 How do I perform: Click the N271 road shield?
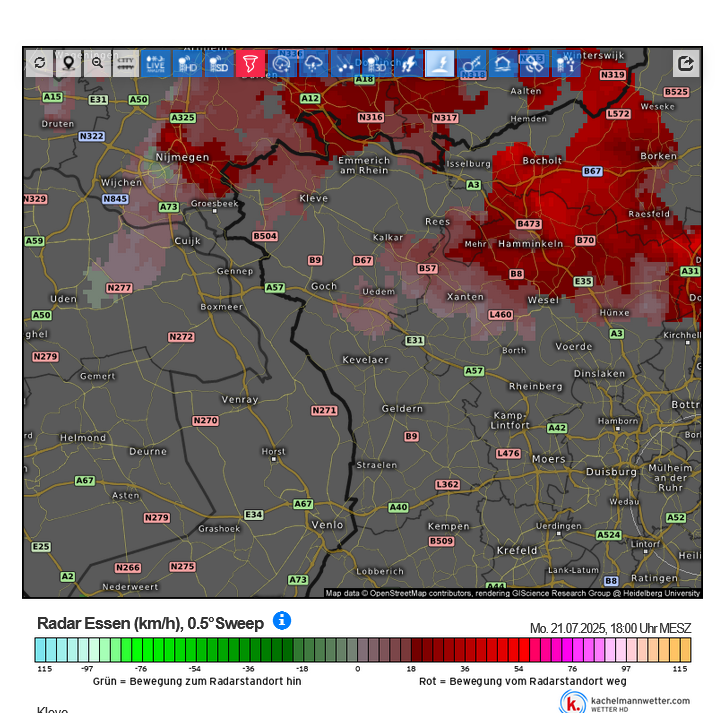click(324, 410)
